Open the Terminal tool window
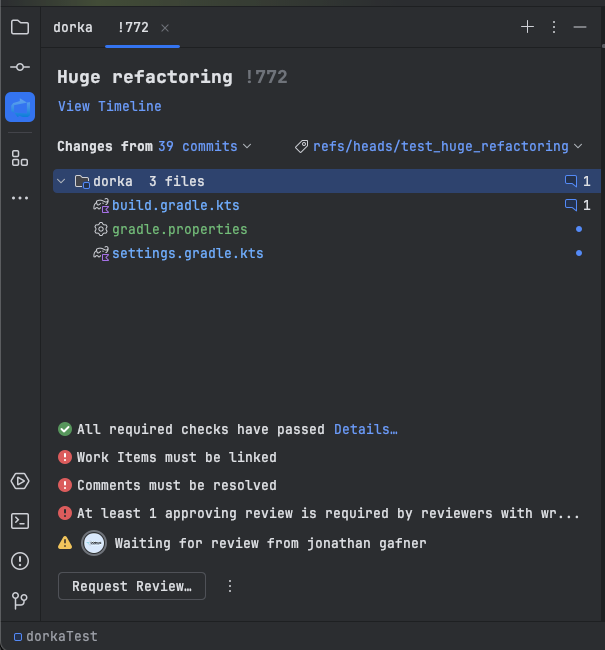Screen dimensions: 605x650 (x=20, y=521)
